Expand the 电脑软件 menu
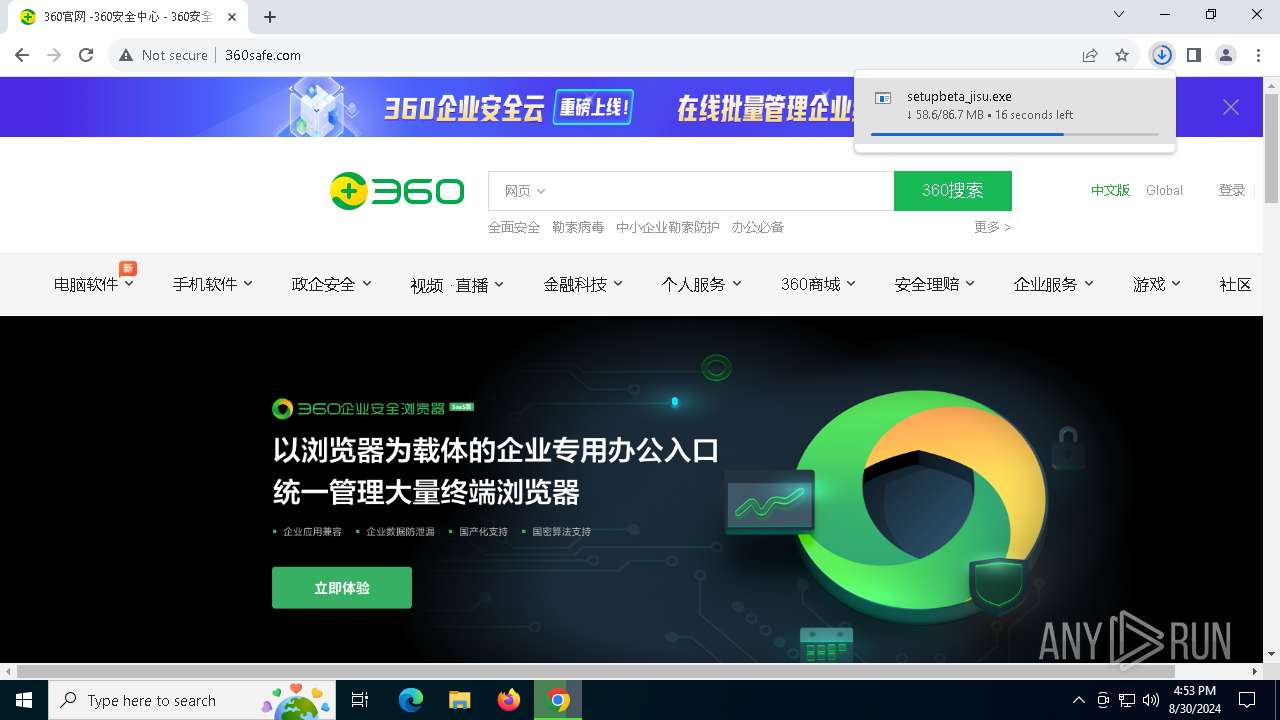 [x=94, y=284]
